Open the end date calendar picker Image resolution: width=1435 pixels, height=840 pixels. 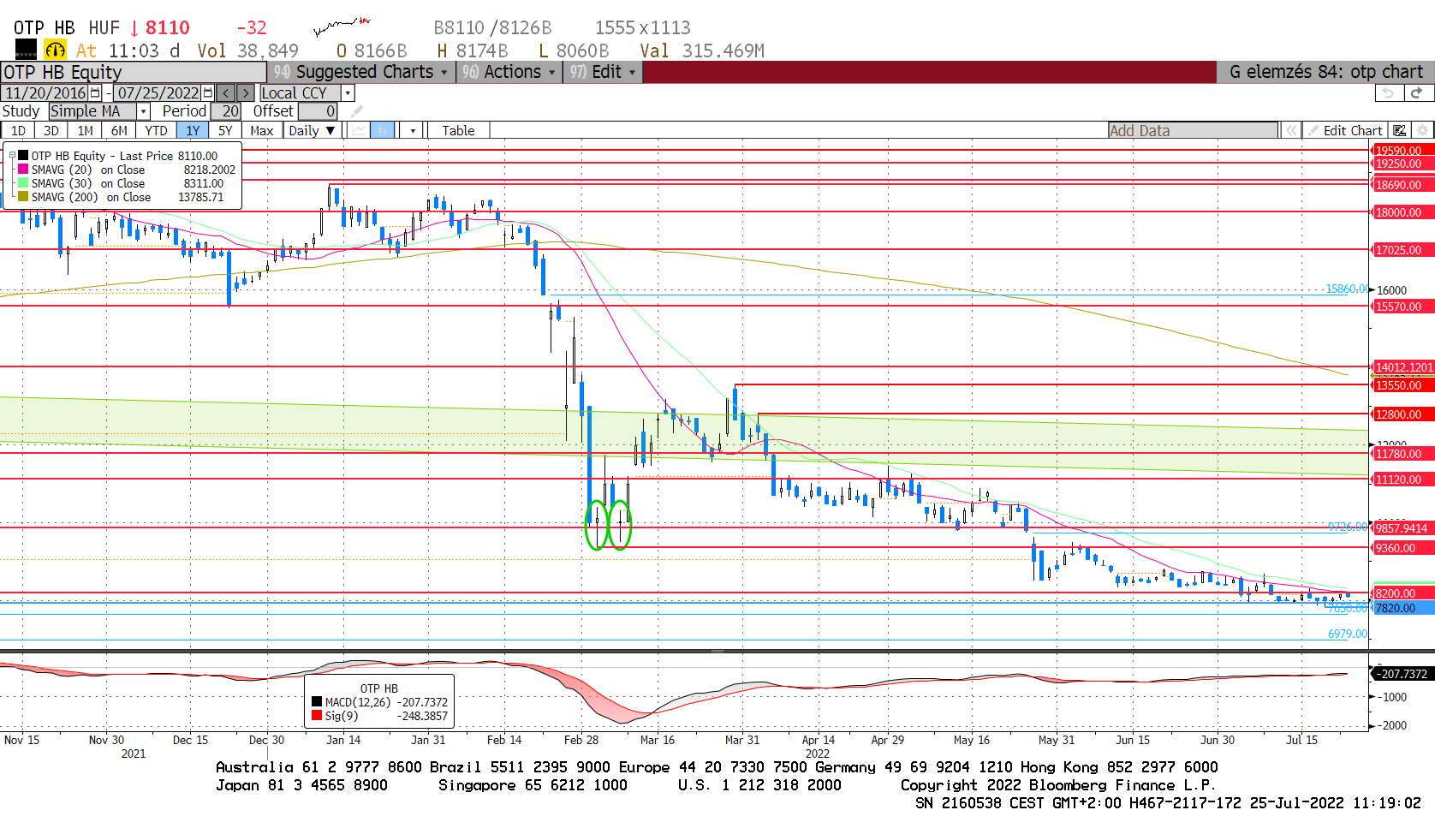(208, 92)
